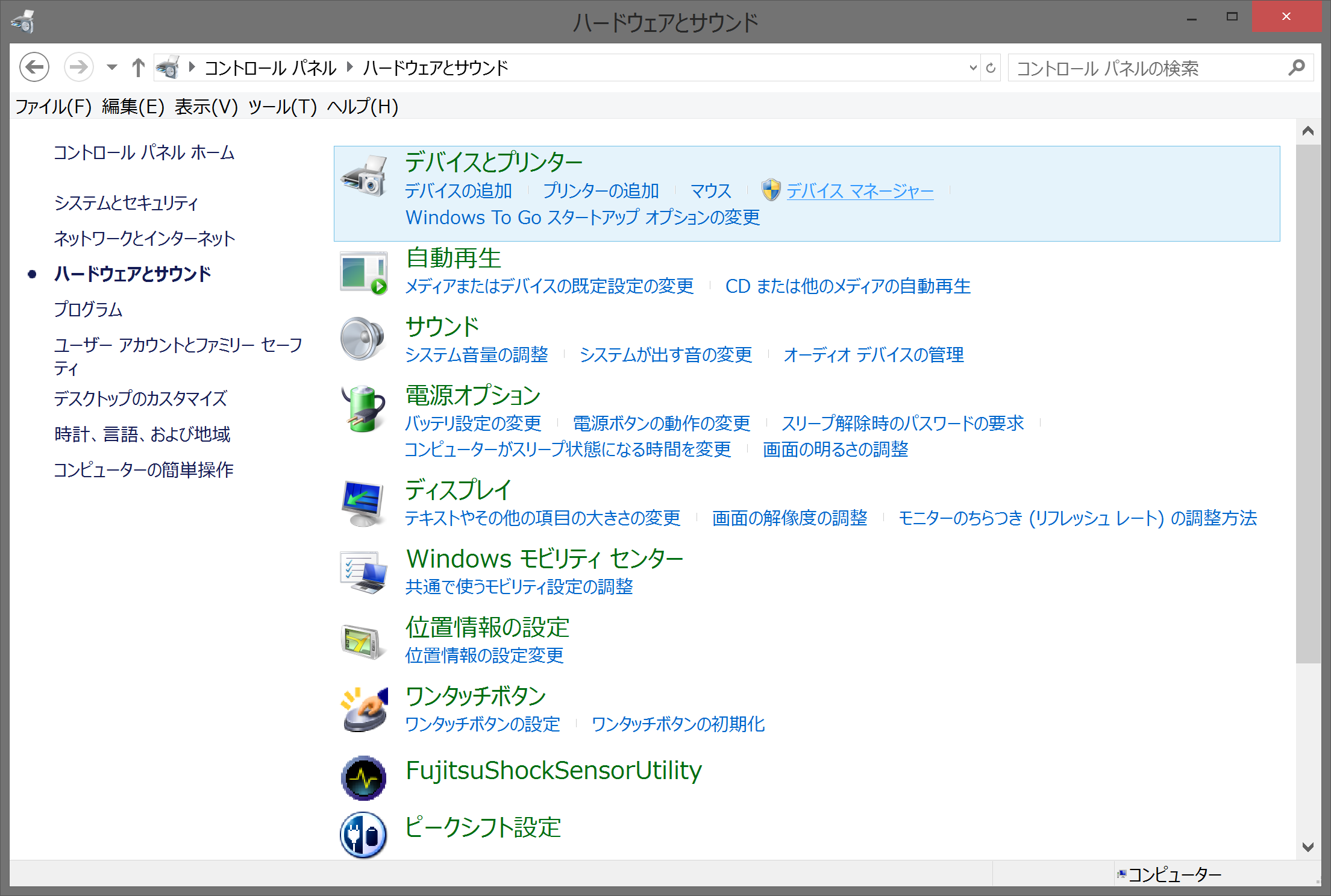Viewport: 1331px width, 896px height.
Task: Expand the address bar history dropdown
Action: point(972,67)
